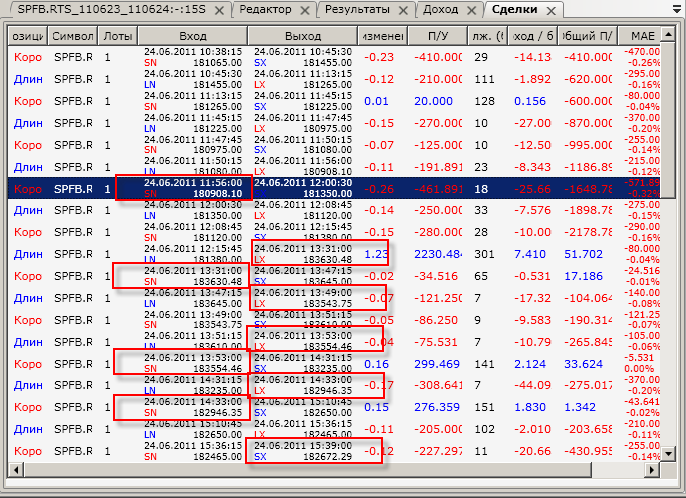This screenshot has width=686, height=498.
Task: Click the vertical scrollbar thumb
Action: pyautogui.click(x=668, y=120)
